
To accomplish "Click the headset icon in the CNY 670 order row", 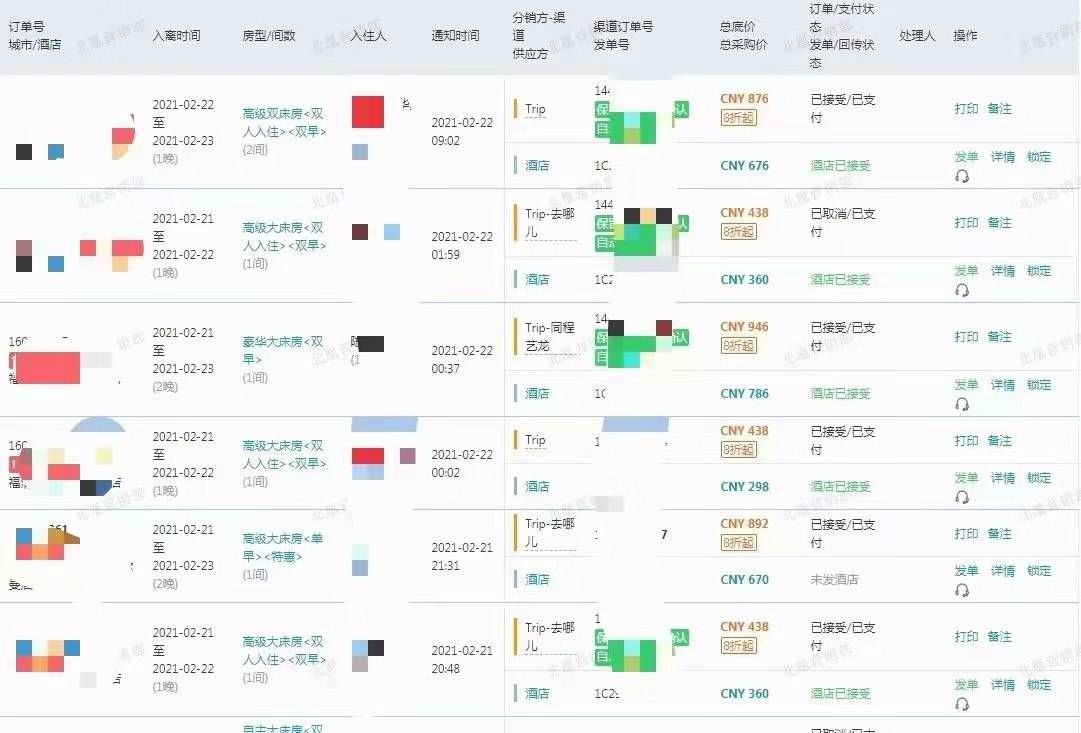I will point(962,590).
